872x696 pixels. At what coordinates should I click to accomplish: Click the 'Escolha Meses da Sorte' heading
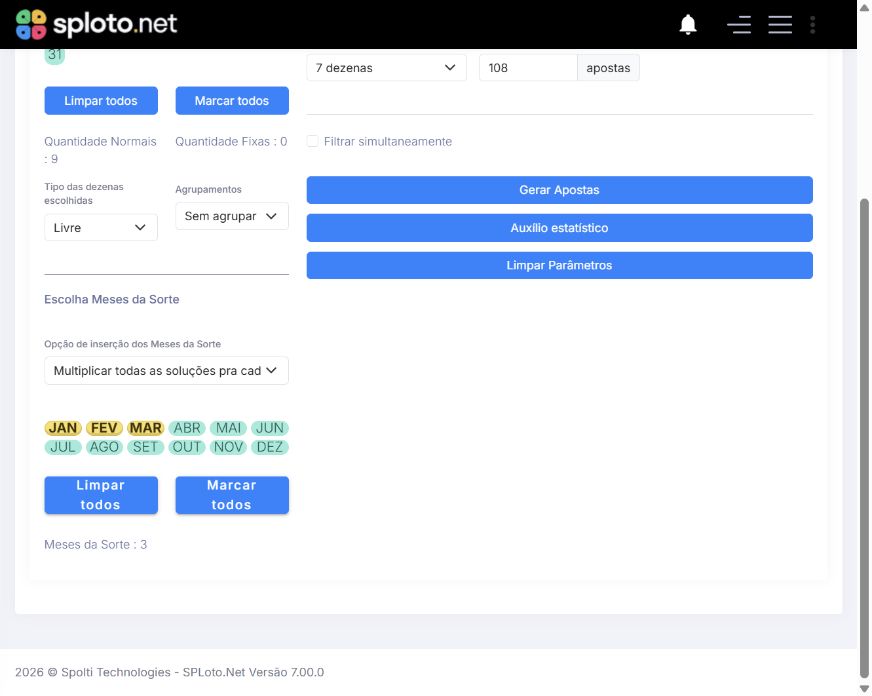(112, 299)
